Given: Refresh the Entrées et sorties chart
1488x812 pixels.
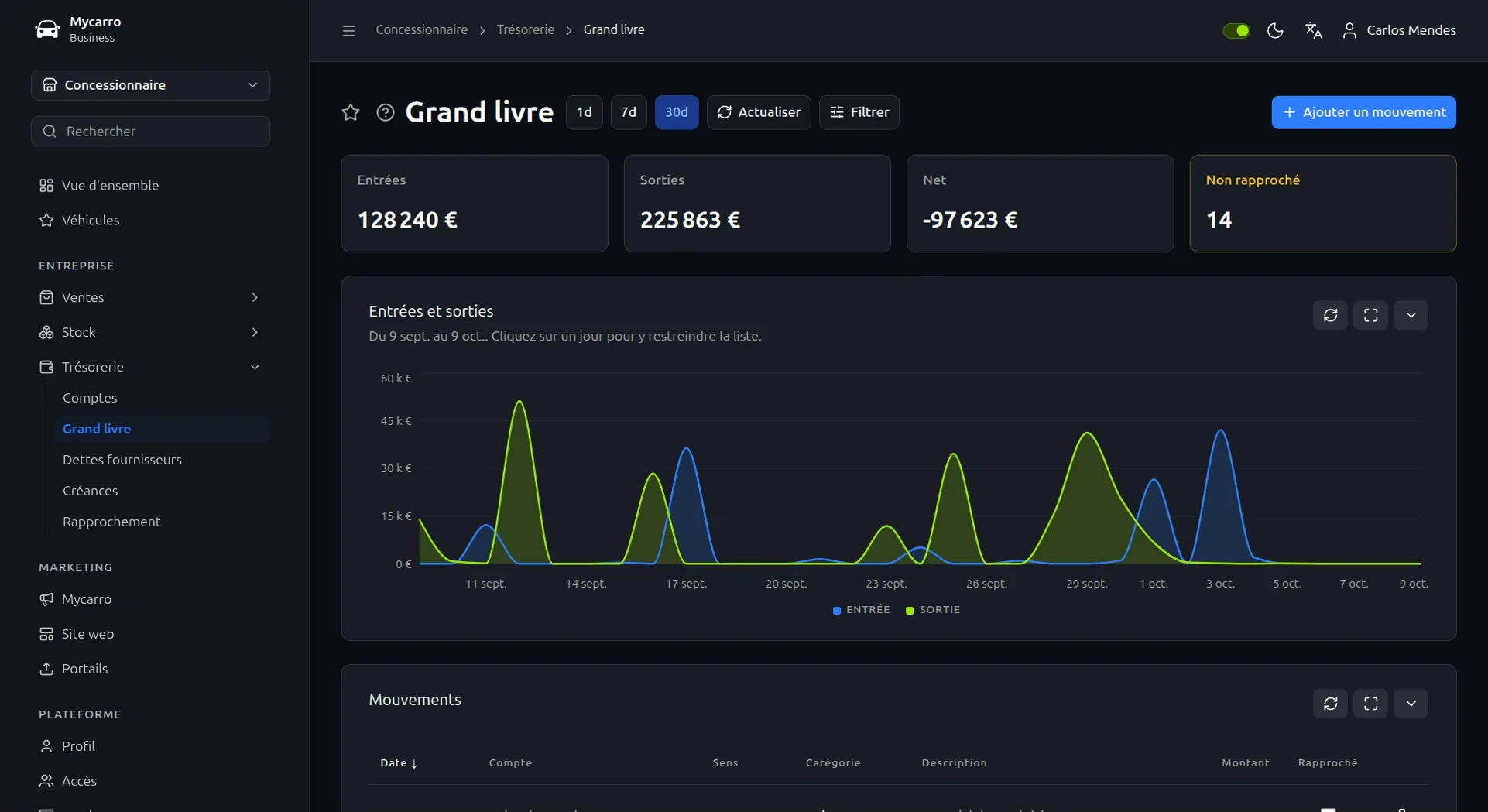Looking at the screenshot, I should tap(1330, 315).
